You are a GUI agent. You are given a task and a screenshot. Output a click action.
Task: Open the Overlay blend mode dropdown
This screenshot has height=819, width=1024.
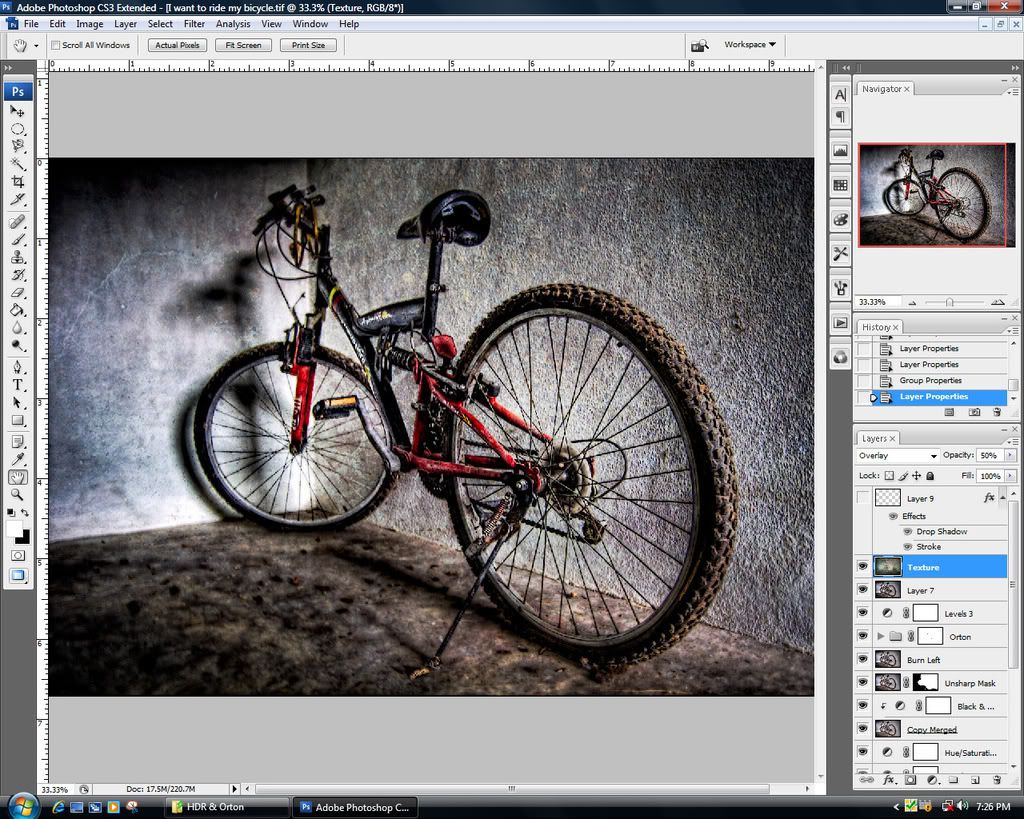click(x=897, y=455)
